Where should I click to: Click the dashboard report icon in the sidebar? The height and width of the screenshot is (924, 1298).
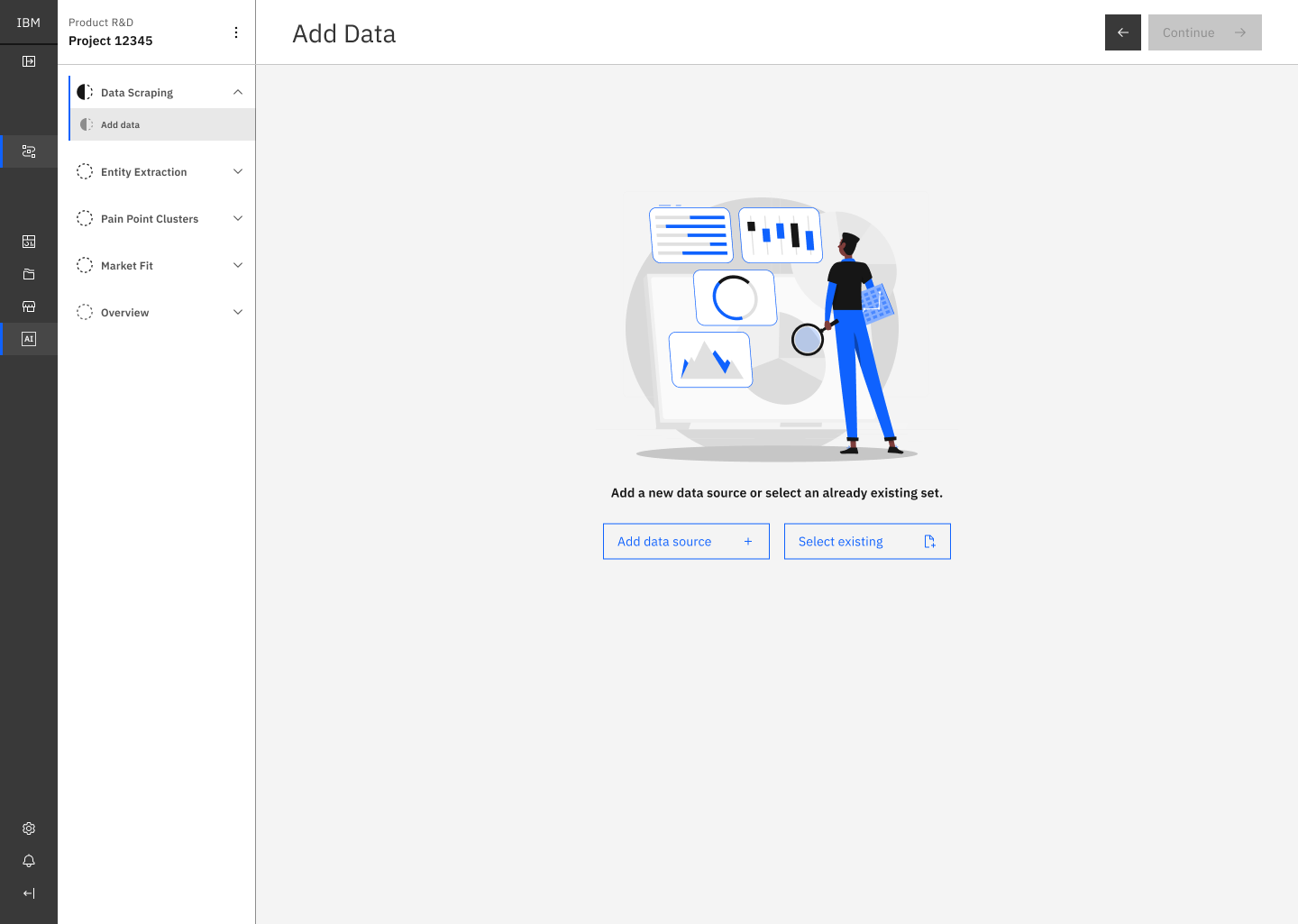pos(29,242)
